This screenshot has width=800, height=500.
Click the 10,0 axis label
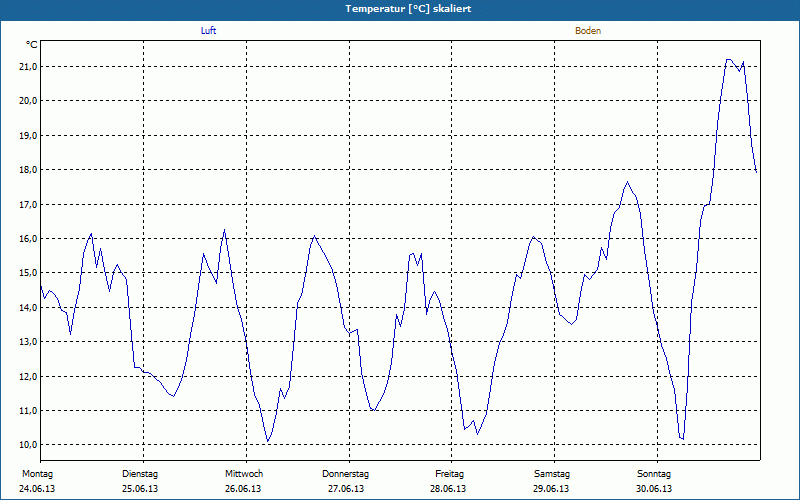click(29, 445)
